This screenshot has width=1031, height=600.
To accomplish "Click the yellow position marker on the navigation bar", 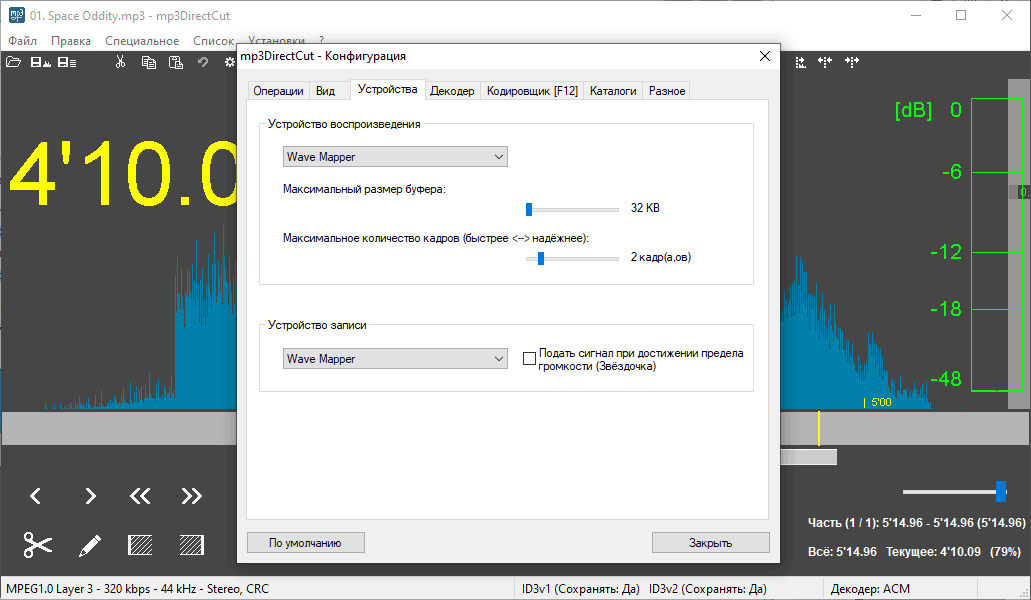I will point(819,428).
